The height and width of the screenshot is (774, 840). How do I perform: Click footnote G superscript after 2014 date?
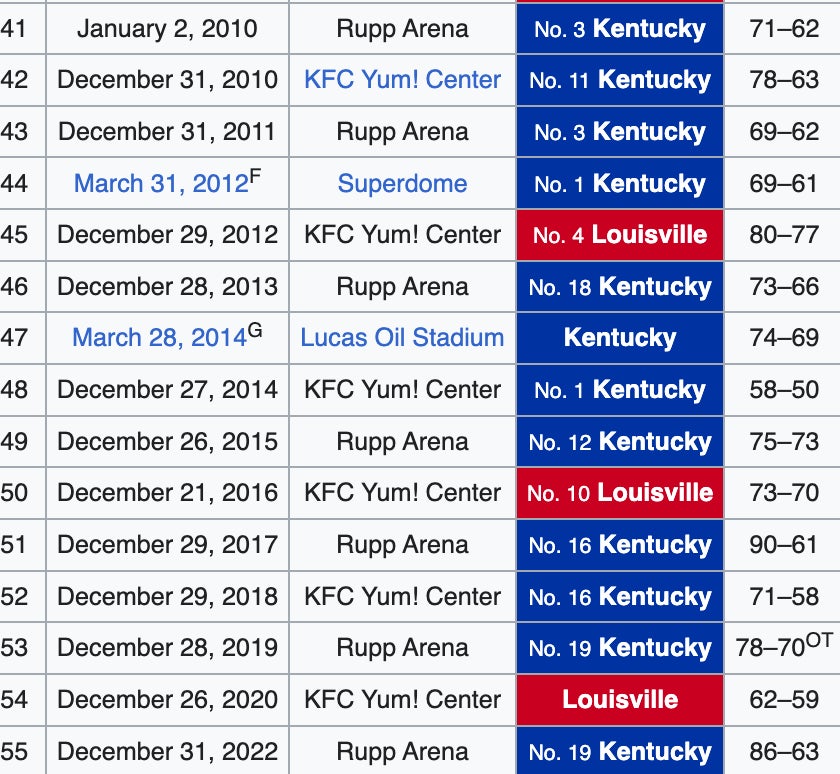coord(255,331)
